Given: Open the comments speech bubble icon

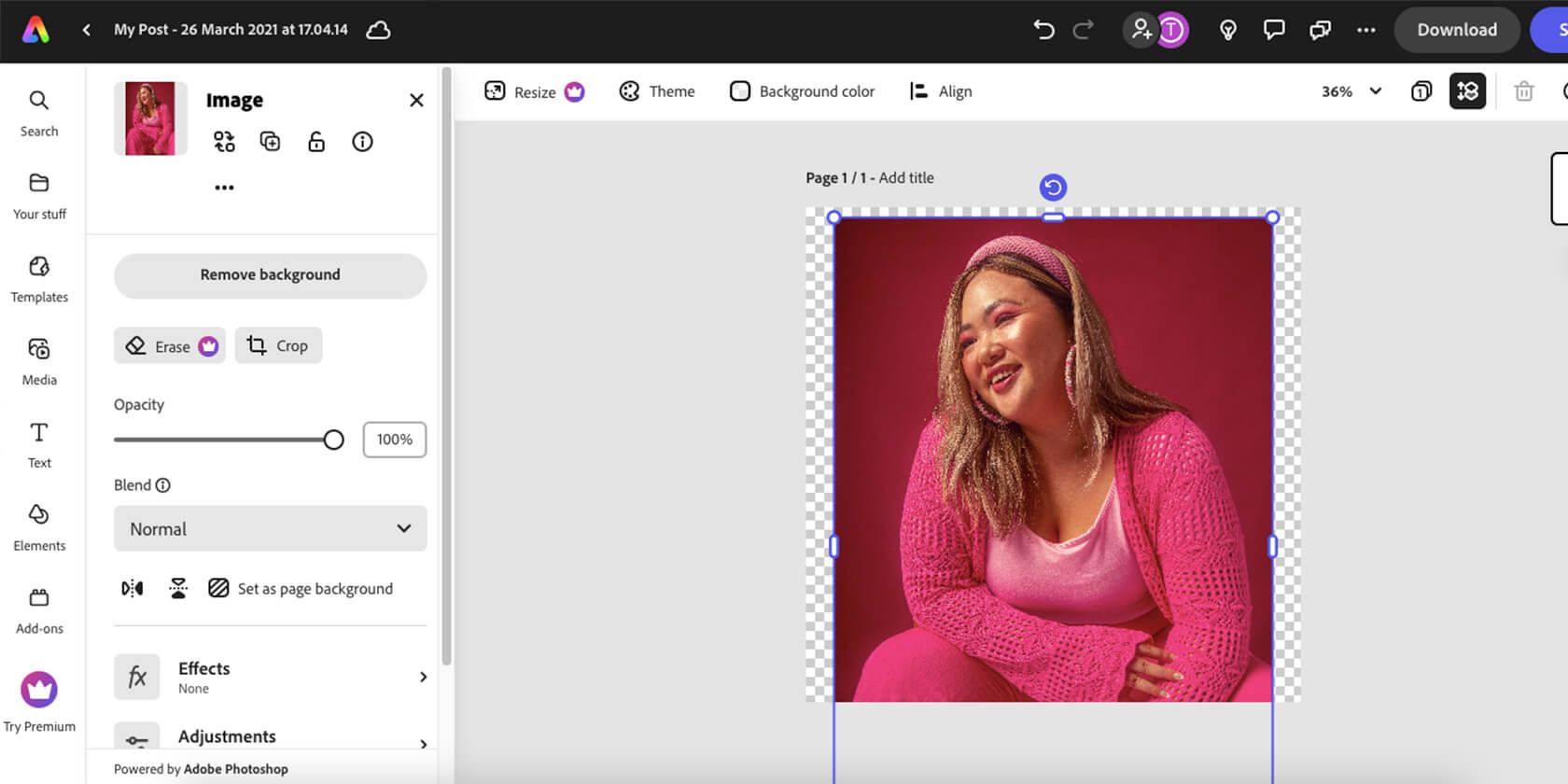Looking at the screenshot, I should coord(1273,30).
